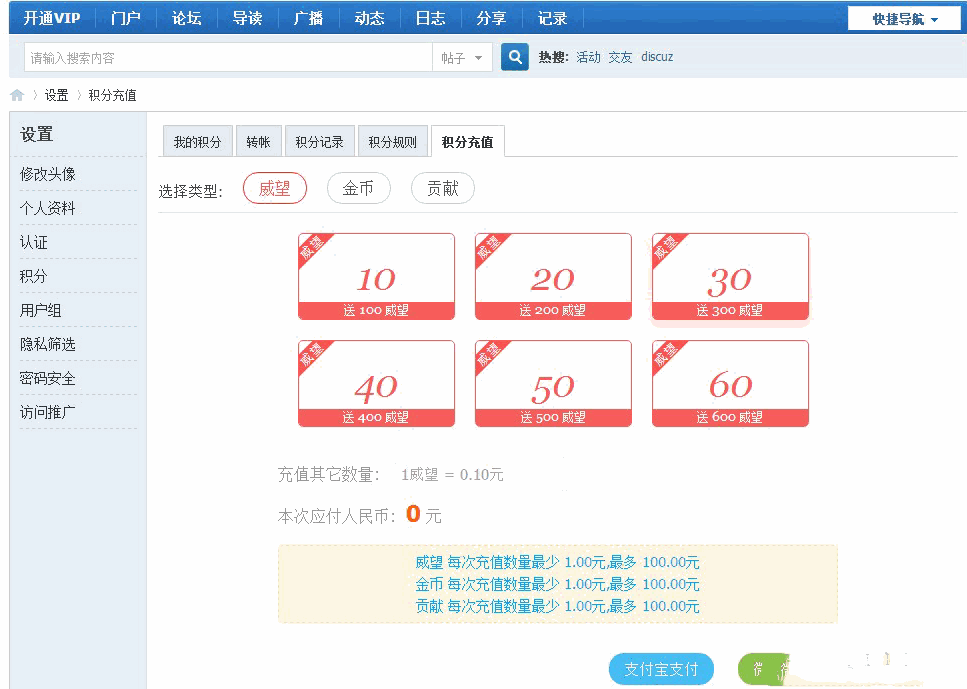This screenshot has height=689, width=967.
Task: Click the 开通VIP link
Action: click(52, 18)
